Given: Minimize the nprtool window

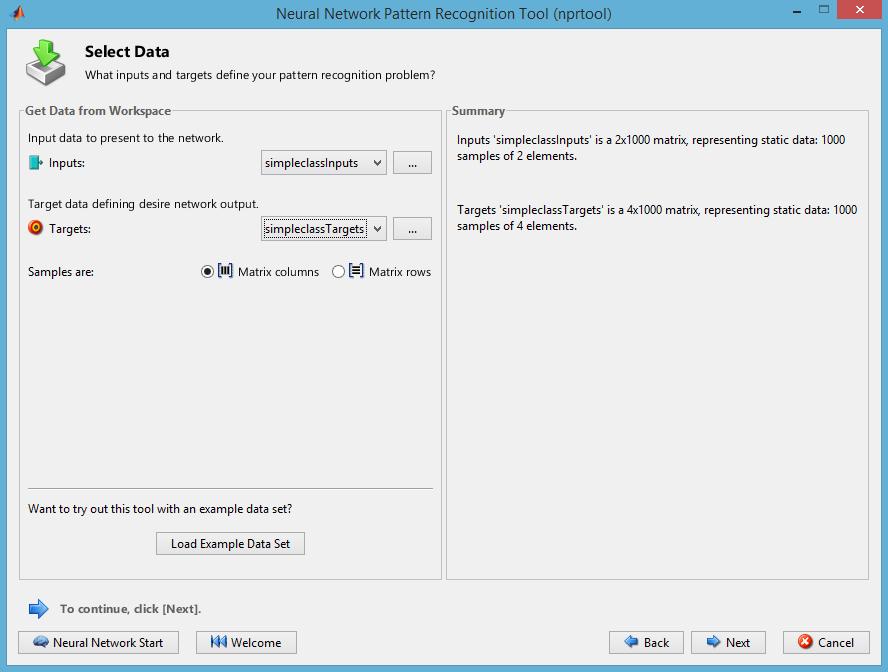Looking at the screenshot, I should tap(797, 11).
